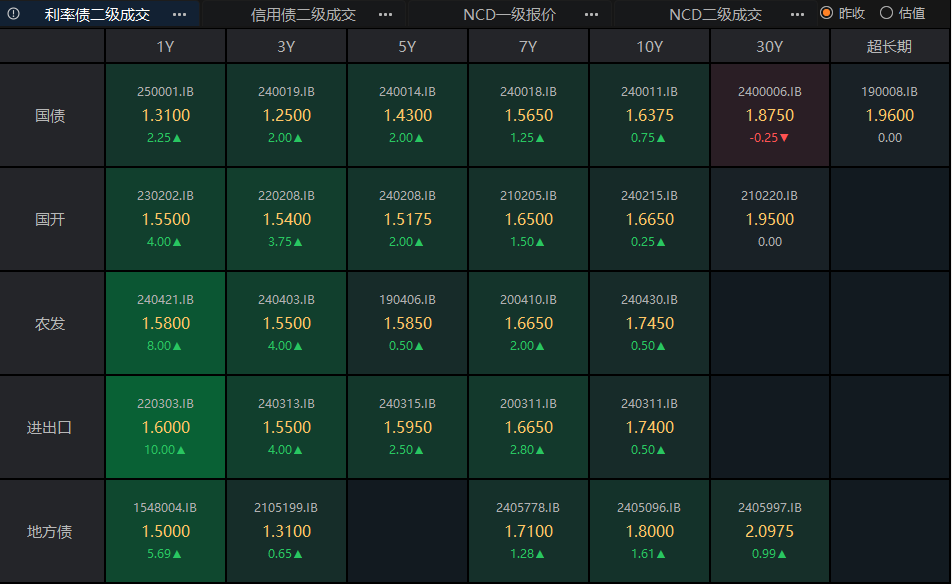Switch to the 信用债二级成交 tab
This screenshot has height=584, width=952.
303,14
